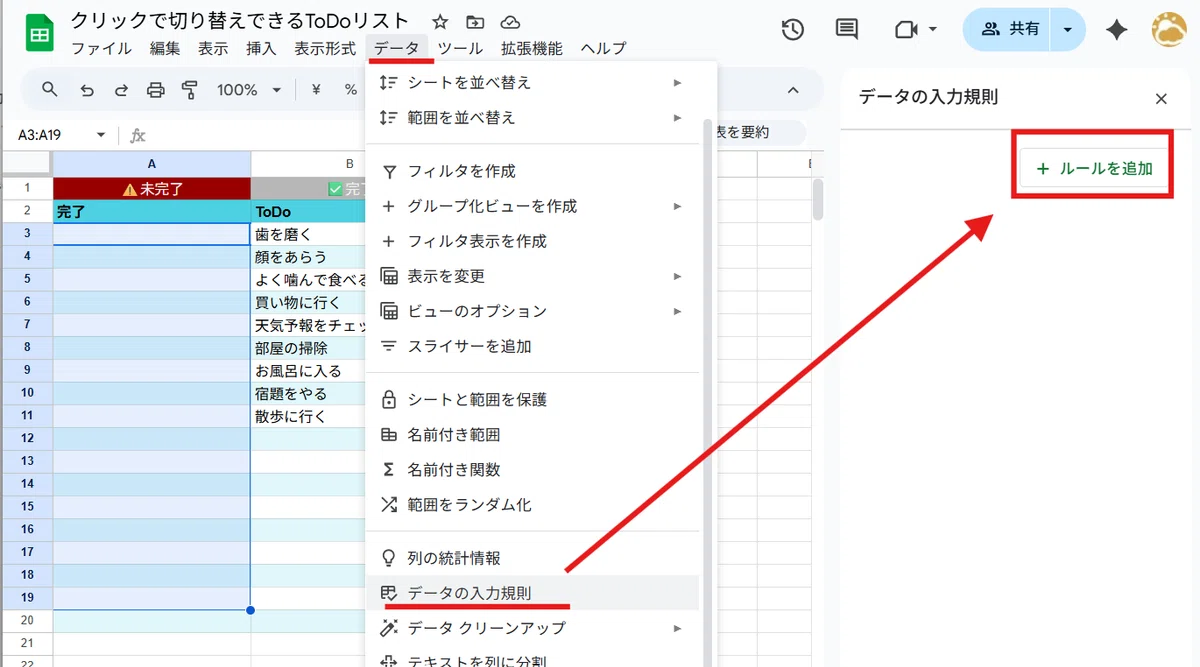
Task: Click the document title text
Action: click(240, 21)
